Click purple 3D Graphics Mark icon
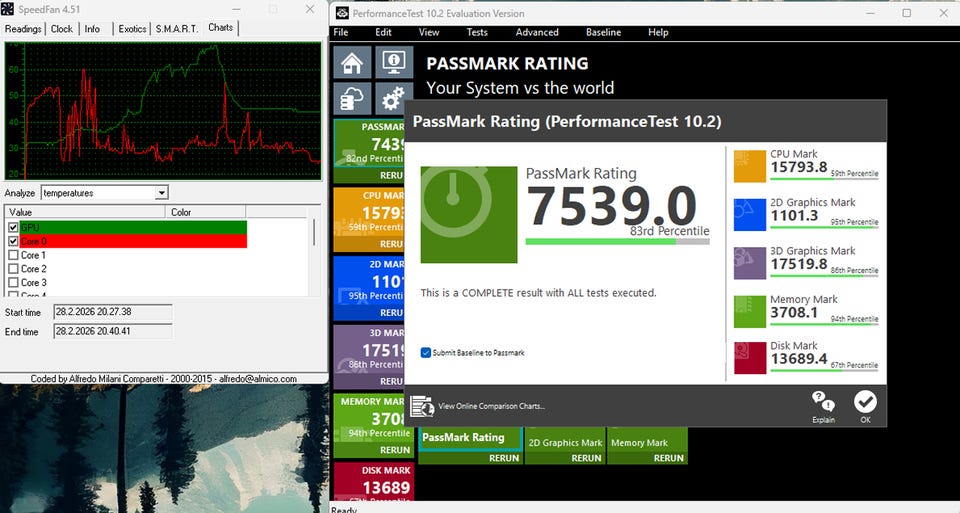The height and width of the screenshot is (513, 960). (749, 263)
